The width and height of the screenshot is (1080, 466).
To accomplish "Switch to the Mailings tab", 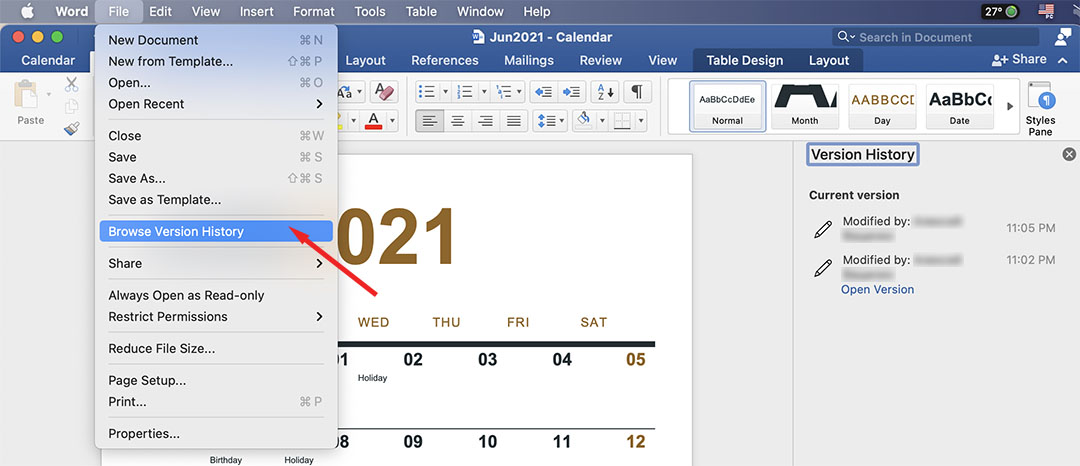I will pos(529,61).
